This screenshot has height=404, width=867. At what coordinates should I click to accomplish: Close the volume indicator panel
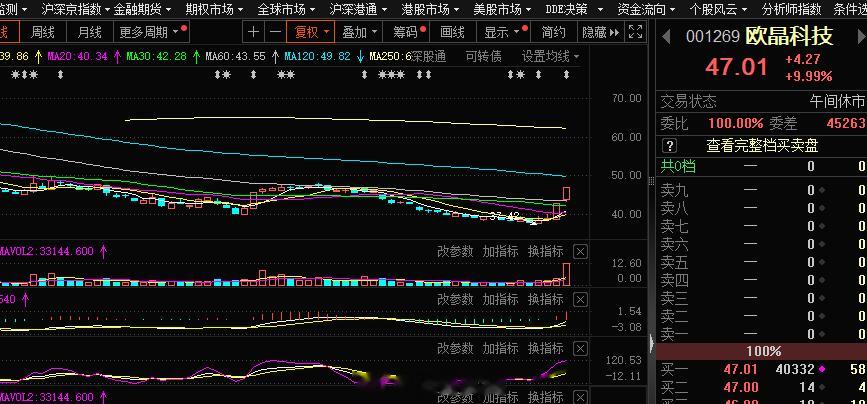(x=580, y=252)
